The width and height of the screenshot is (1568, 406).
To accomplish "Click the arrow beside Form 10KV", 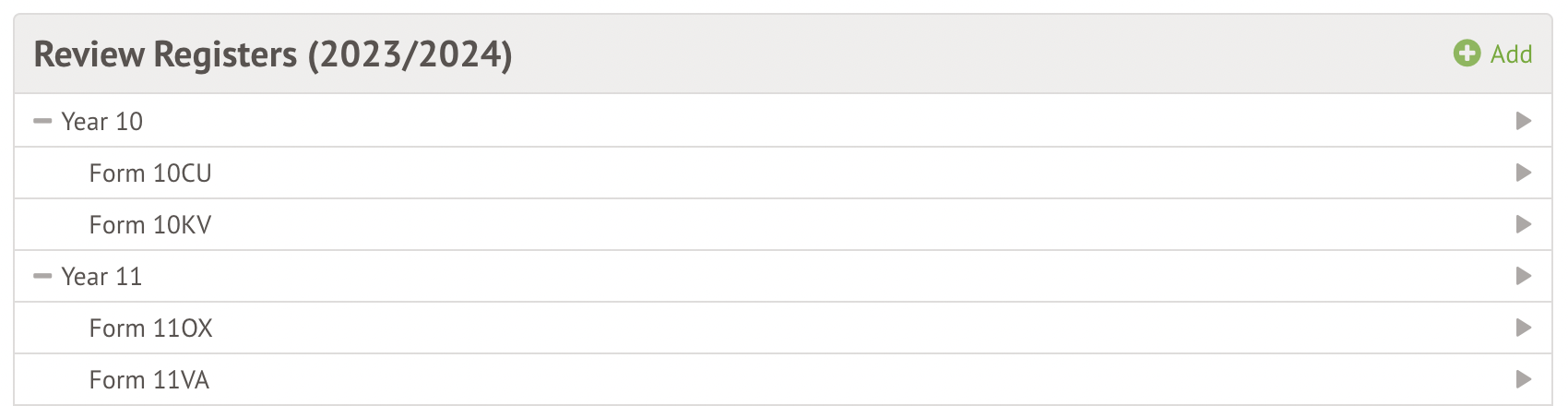I will (x=1524, y=224).
